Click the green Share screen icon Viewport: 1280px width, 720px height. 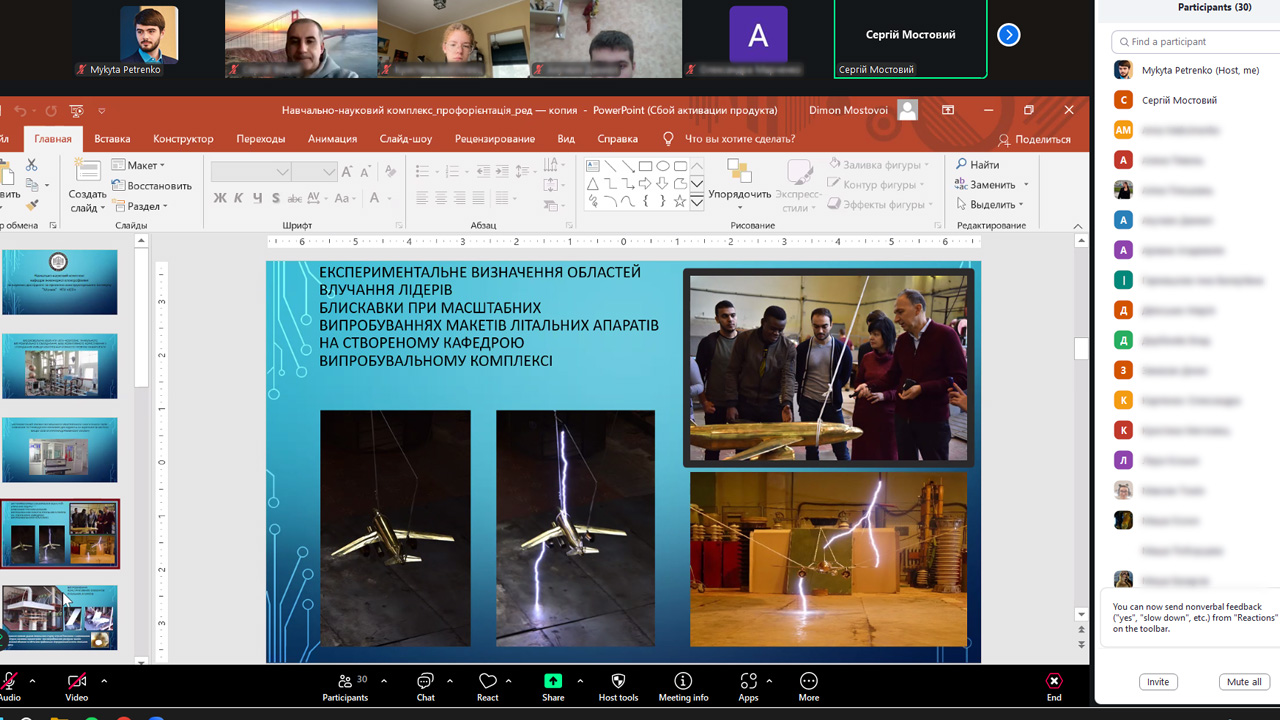(x=553, y=682)
